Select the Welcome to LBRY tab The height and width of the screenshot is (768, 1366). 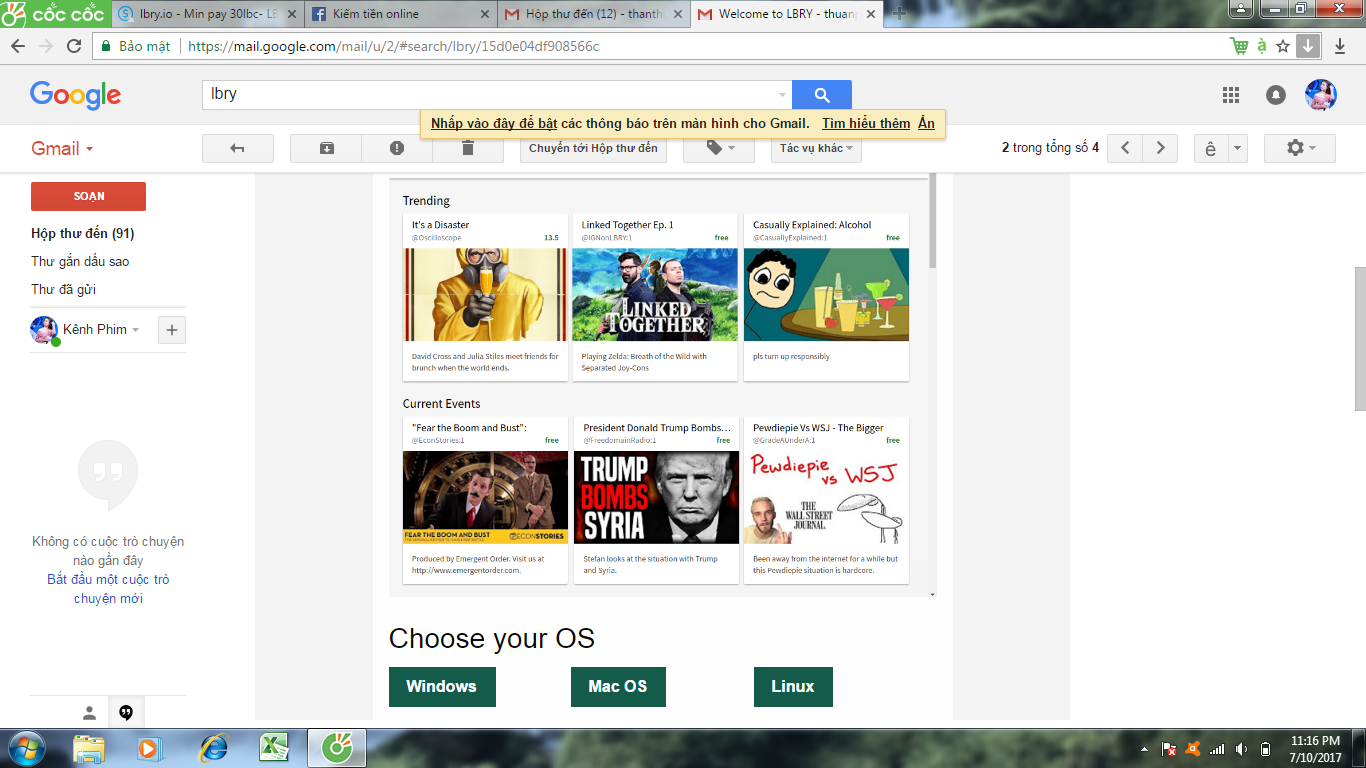[x=787, y=14]
